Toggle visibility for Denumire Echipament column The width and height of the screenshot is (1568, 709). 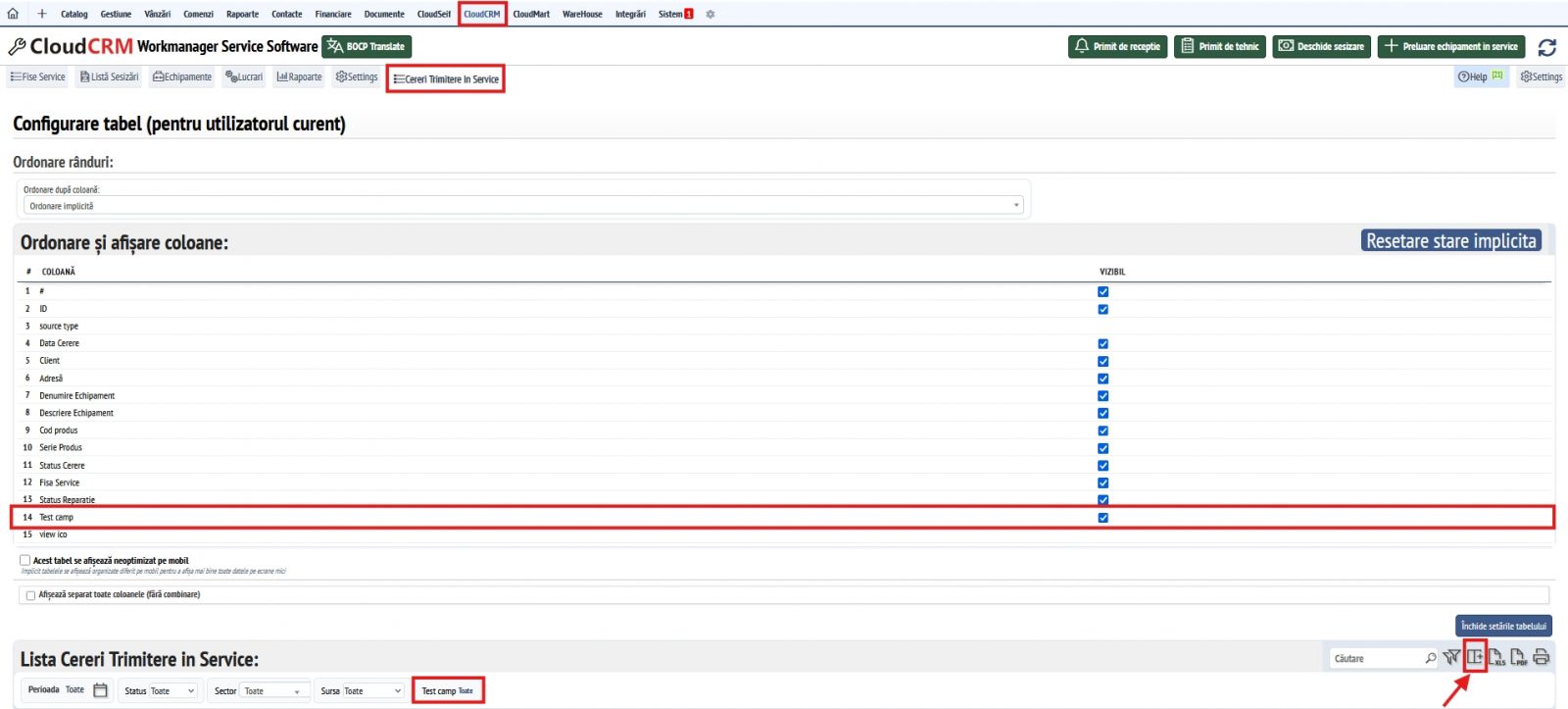point(1103,395)
